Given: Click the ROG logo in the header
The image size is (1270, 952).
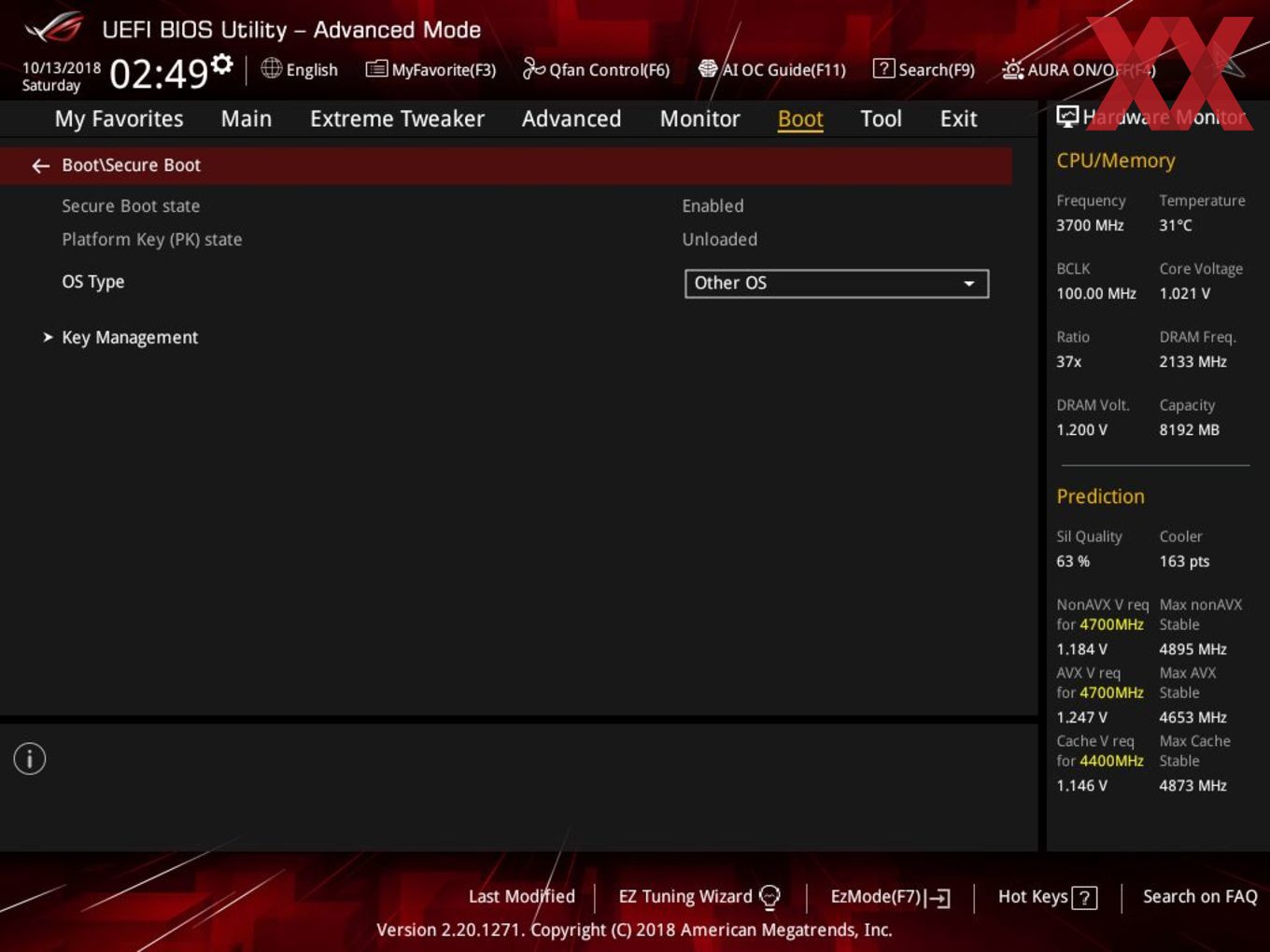Looking at the screenshot, I should [x=54, y=28].
